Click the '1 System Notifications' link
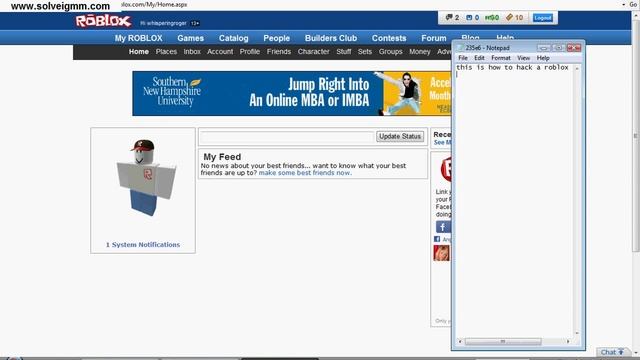 click(143, 244)
